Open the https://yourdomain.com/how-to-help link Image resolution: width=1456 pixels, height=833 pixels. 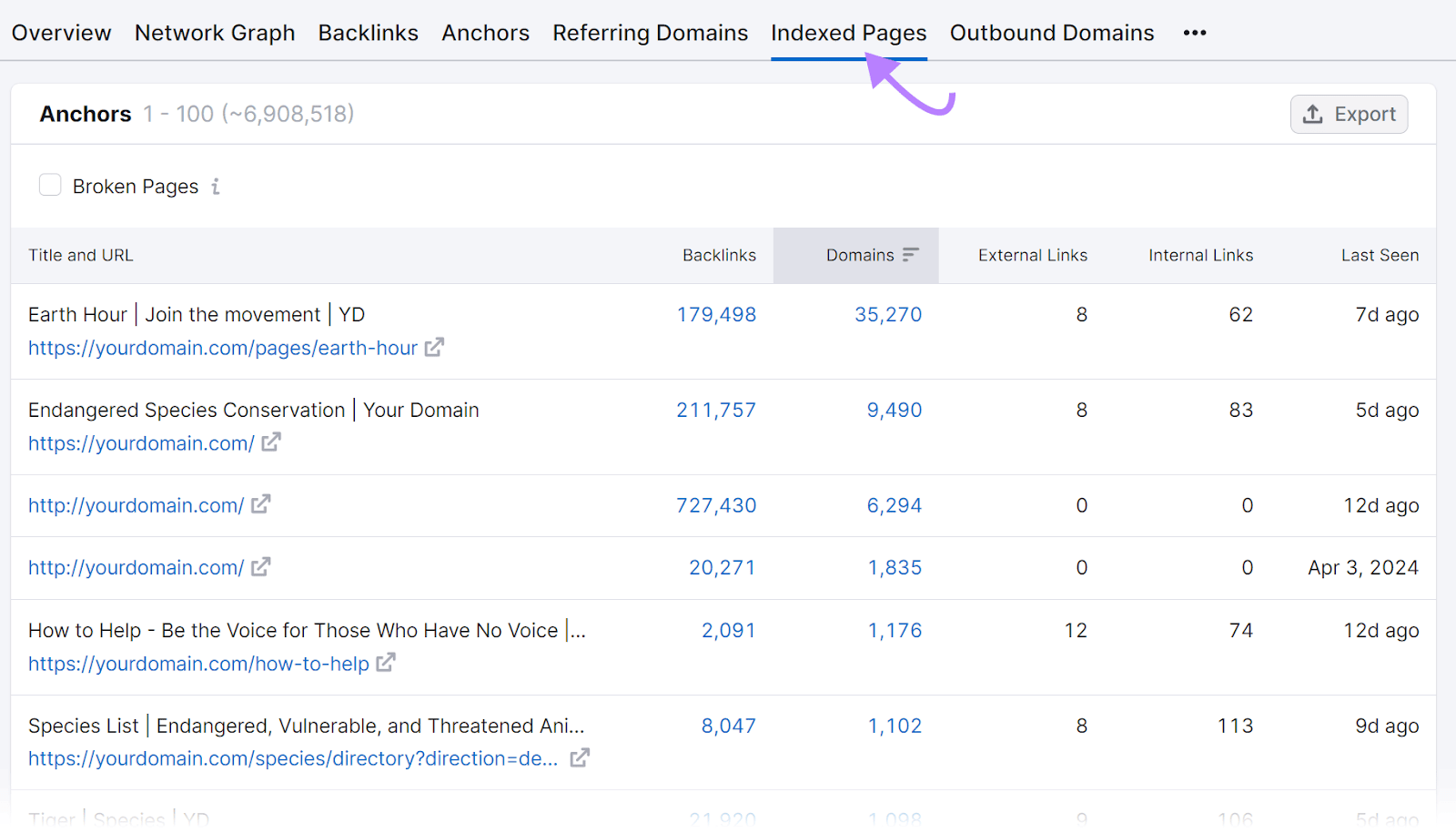pos(198,664)
